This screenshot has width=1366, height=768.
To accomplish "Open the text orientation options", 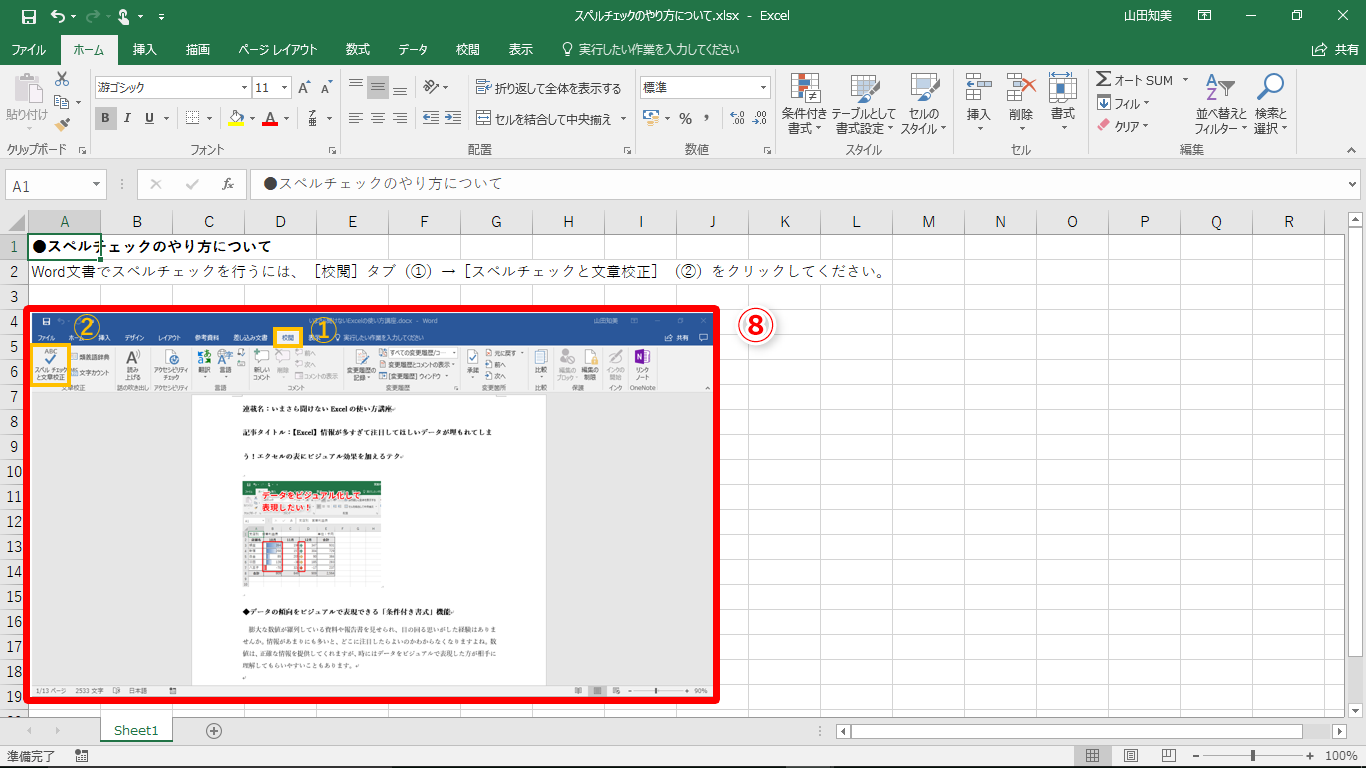I will pos(431,87).
